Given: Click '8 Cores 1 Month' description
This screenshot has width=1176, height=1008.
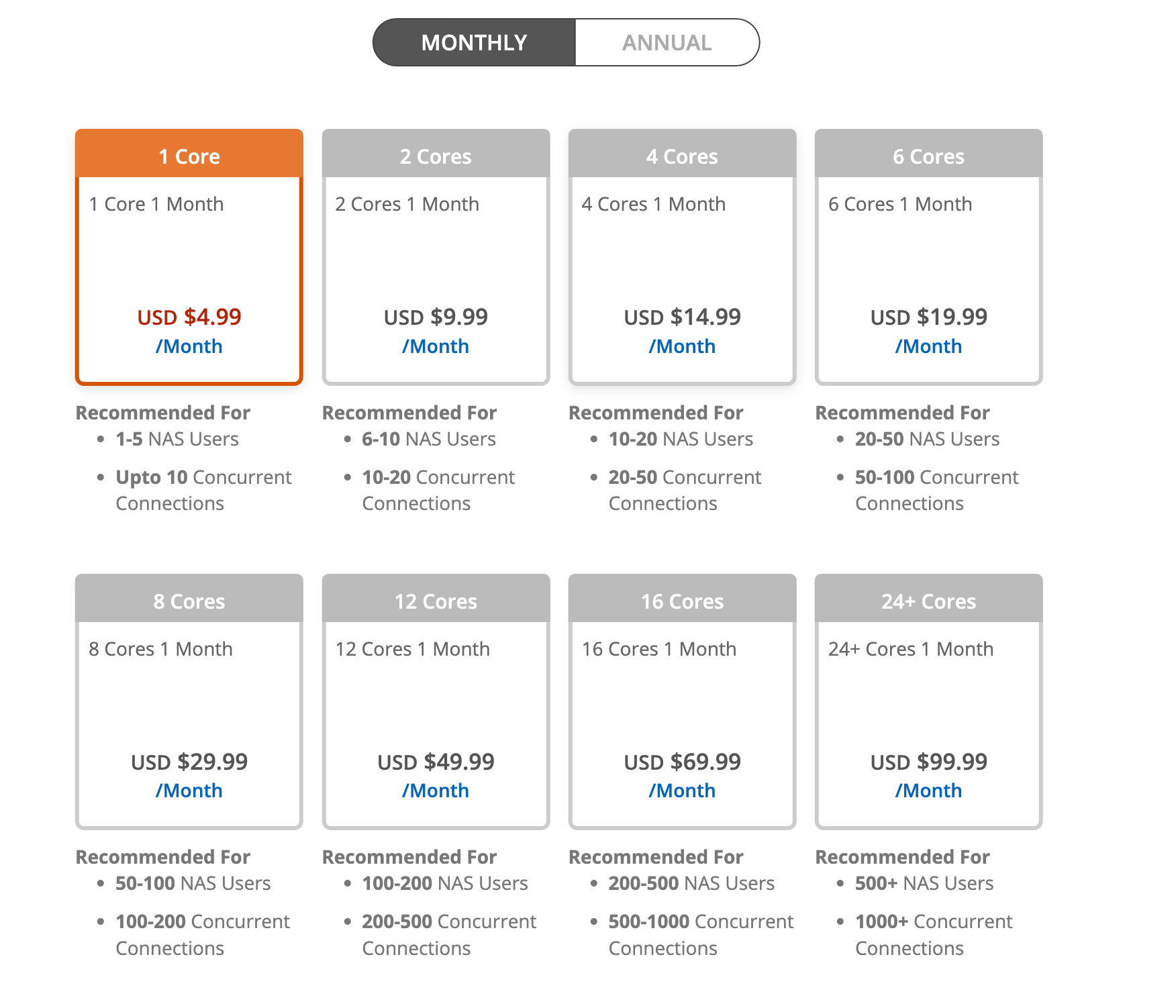Looking at the screenshot, I should pyautogui.click(x=160, y=649).
